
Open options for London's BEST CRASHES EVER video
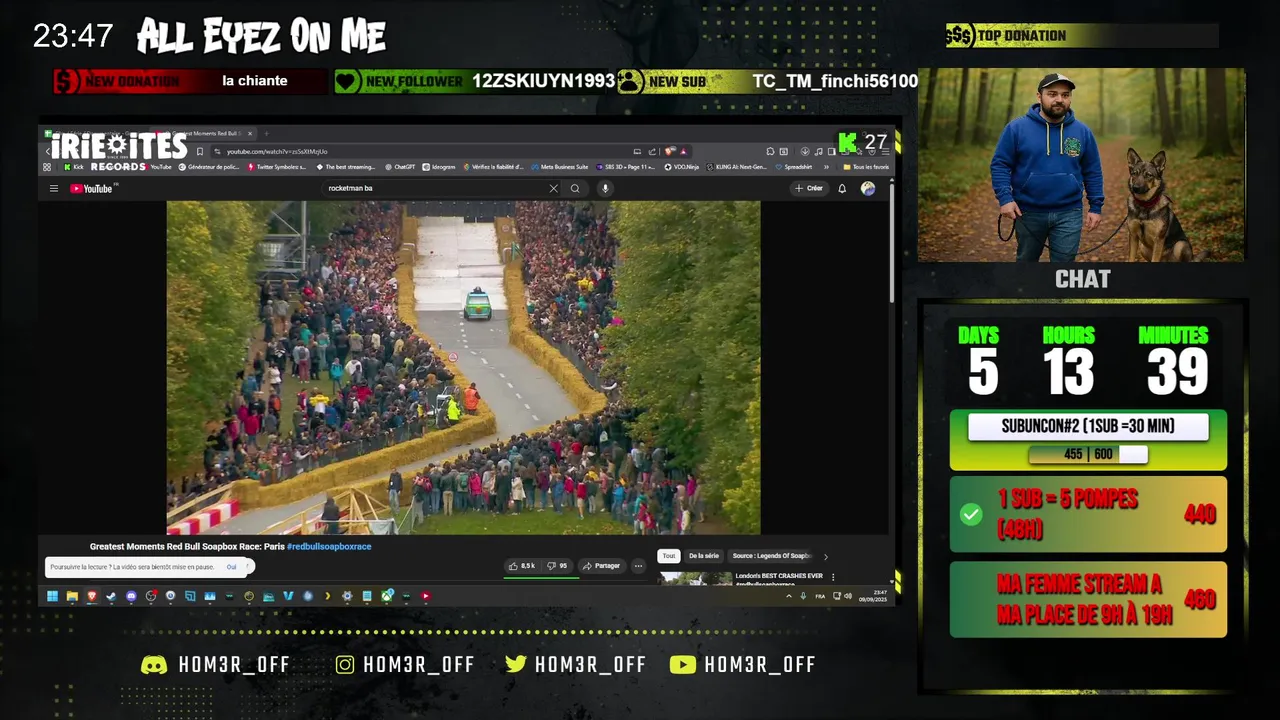tap(833, 577)
